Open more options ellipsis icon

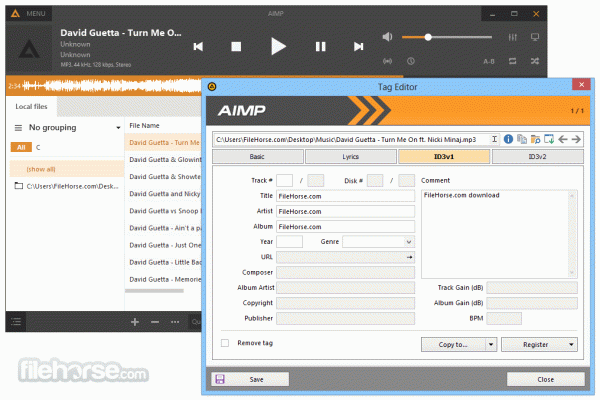click(175, 322)
